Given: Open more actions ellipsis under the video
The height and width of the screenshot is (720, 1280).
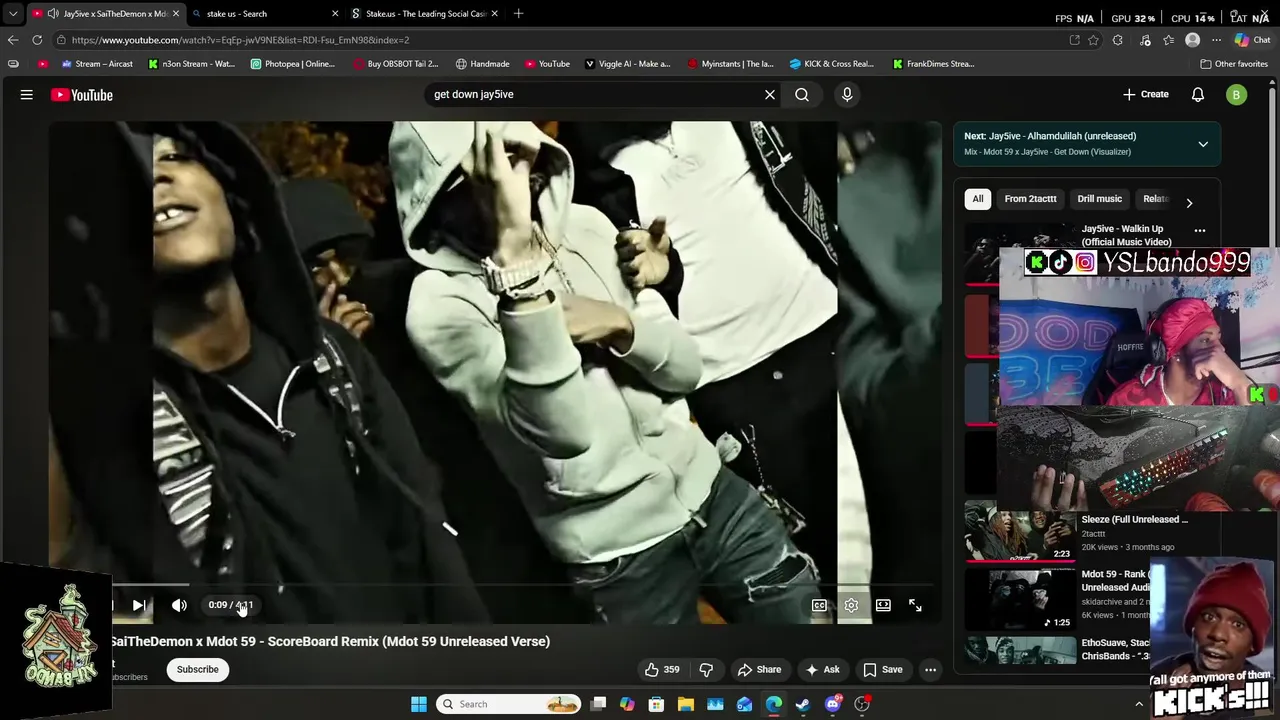Looking at the screenshot, I should tap(930, 670).
